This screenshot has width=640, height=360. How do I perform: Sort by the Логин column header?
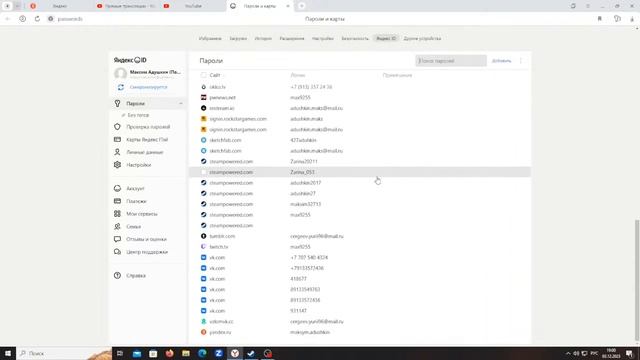click(298, 75)
